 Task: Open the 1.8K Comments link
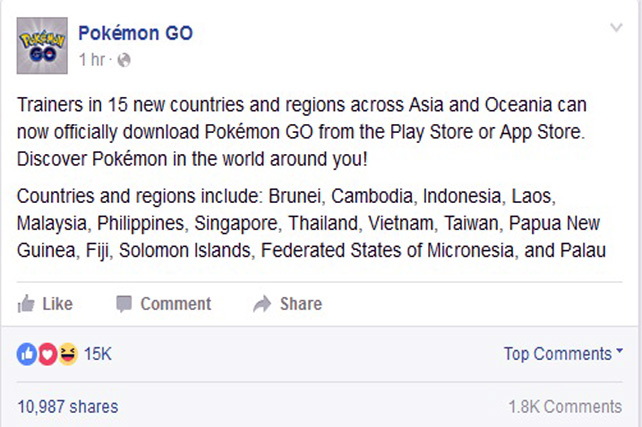click(565, 406)
